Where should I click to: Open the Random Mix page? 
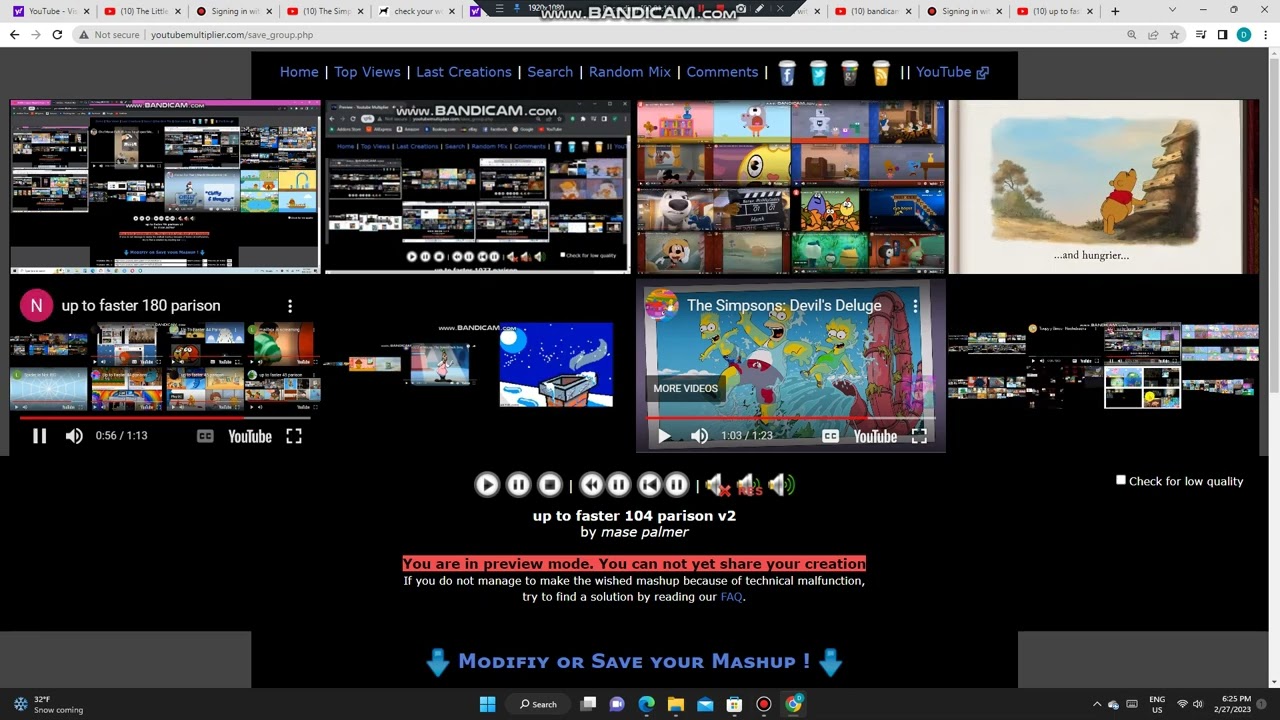tap(630, 72)
